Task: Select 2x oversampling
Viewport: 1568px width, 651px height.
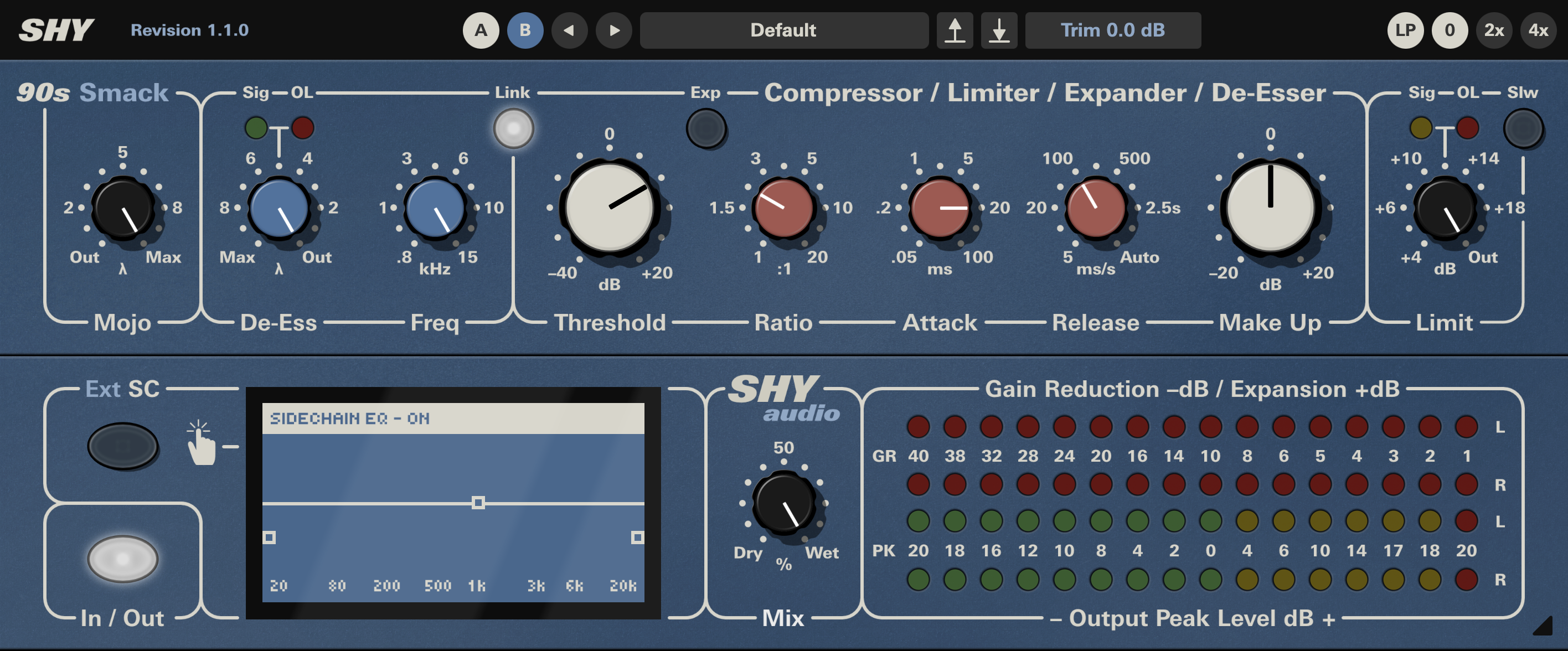Action: coord(1494,30)
